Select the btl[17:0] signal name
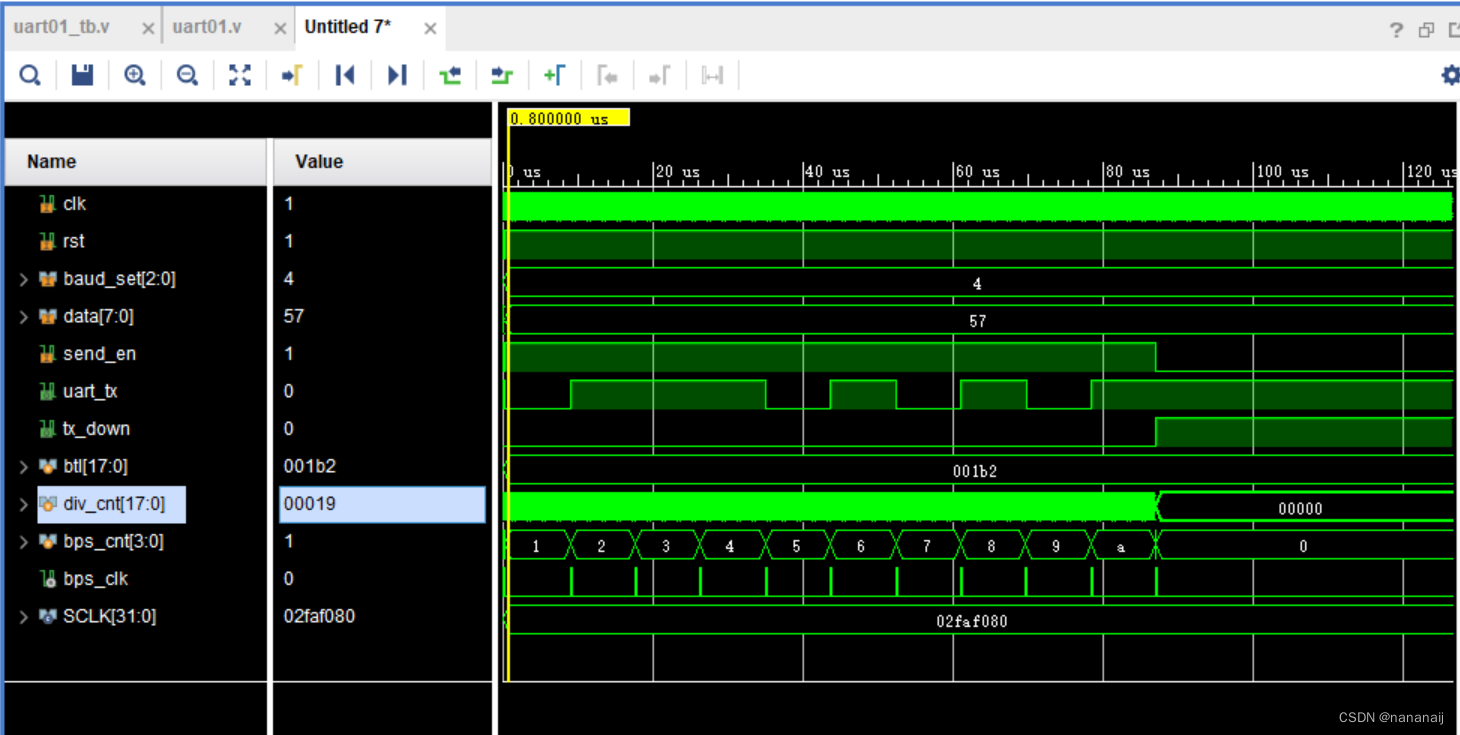The image size is (1460, 735). [x=95, y=467]
